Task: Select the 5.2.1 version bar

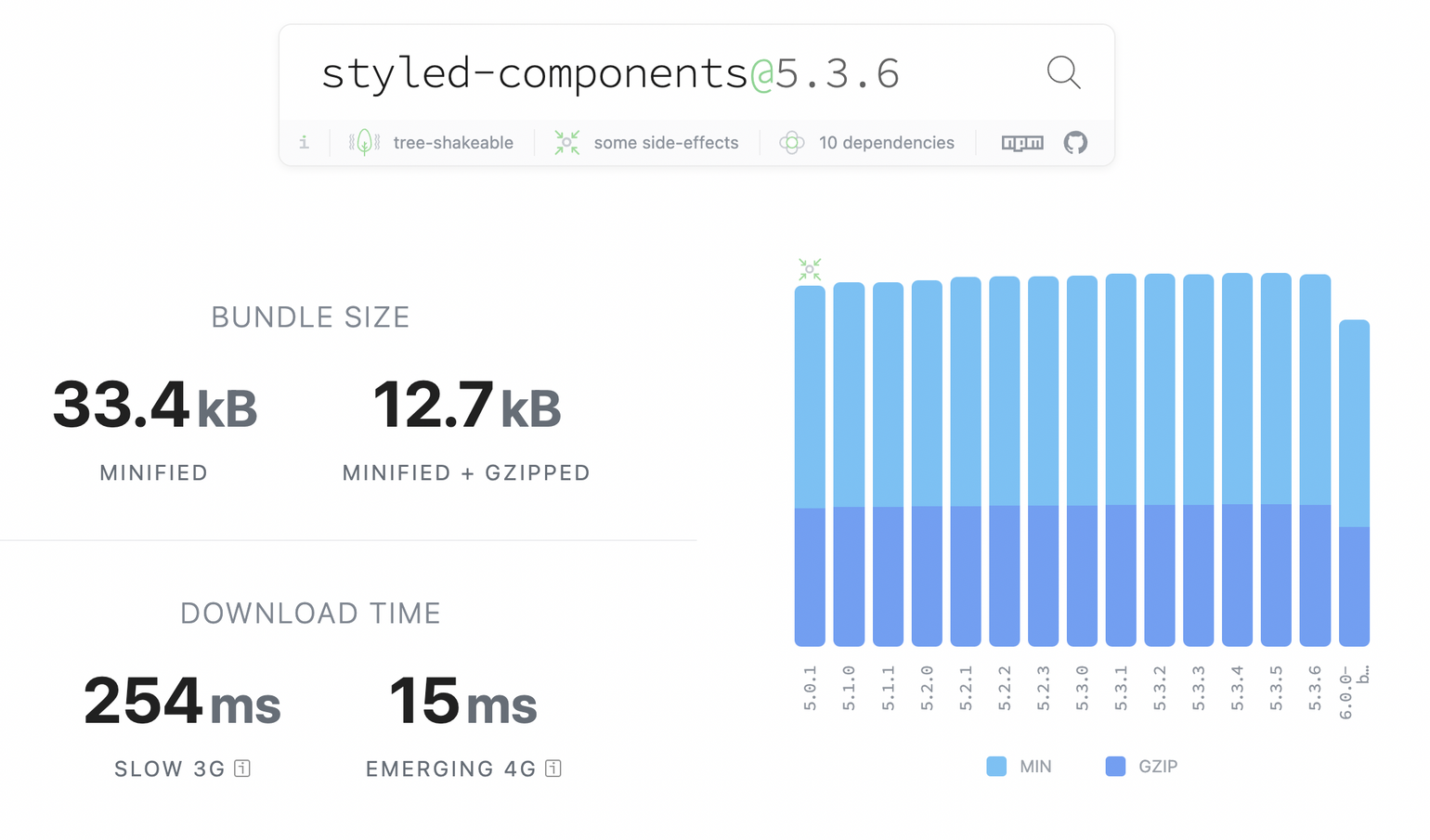Action: pos(966,461)
